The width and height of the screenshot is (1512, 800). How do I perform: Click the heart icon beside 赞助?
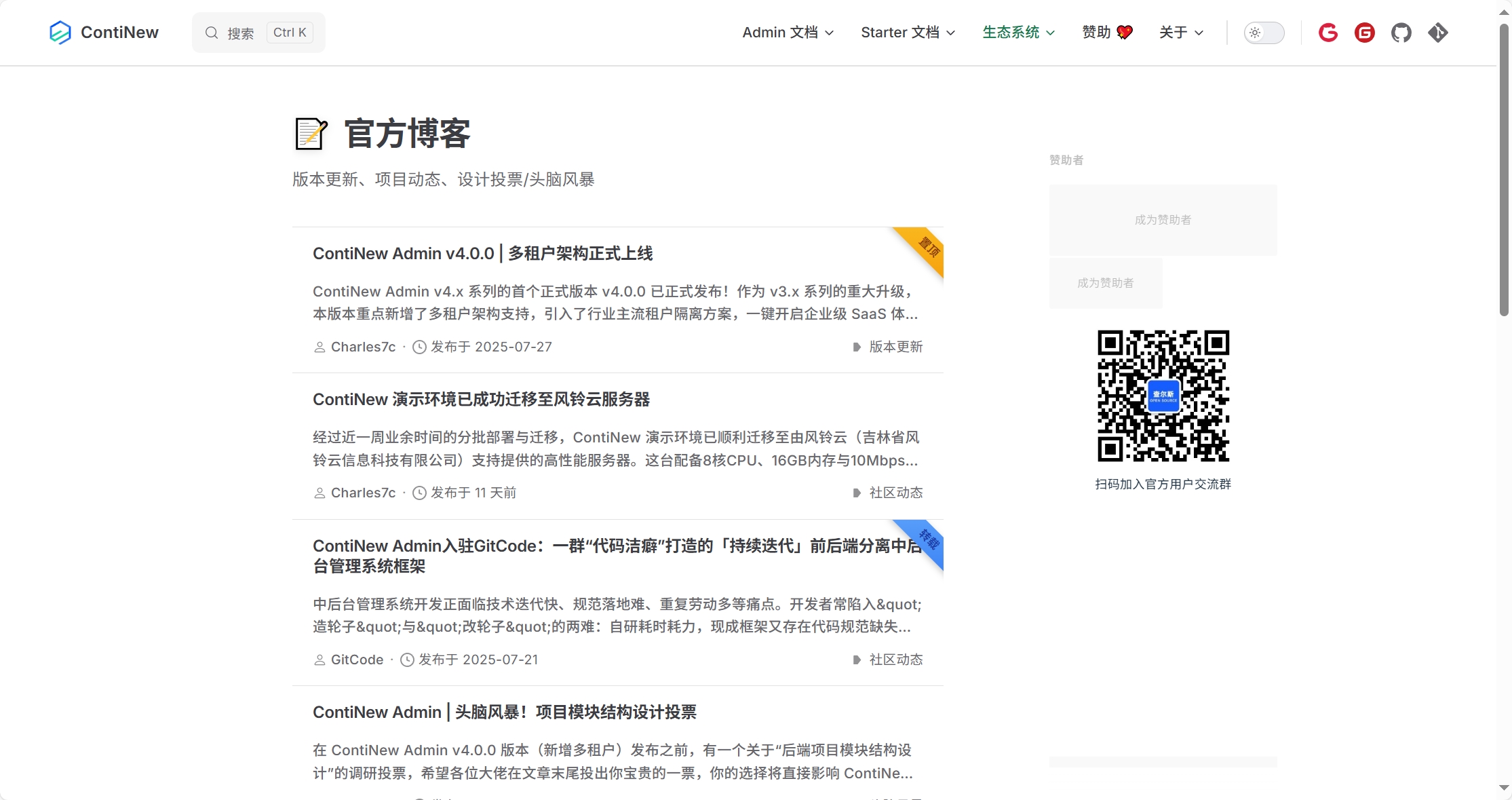[1125, 33]
